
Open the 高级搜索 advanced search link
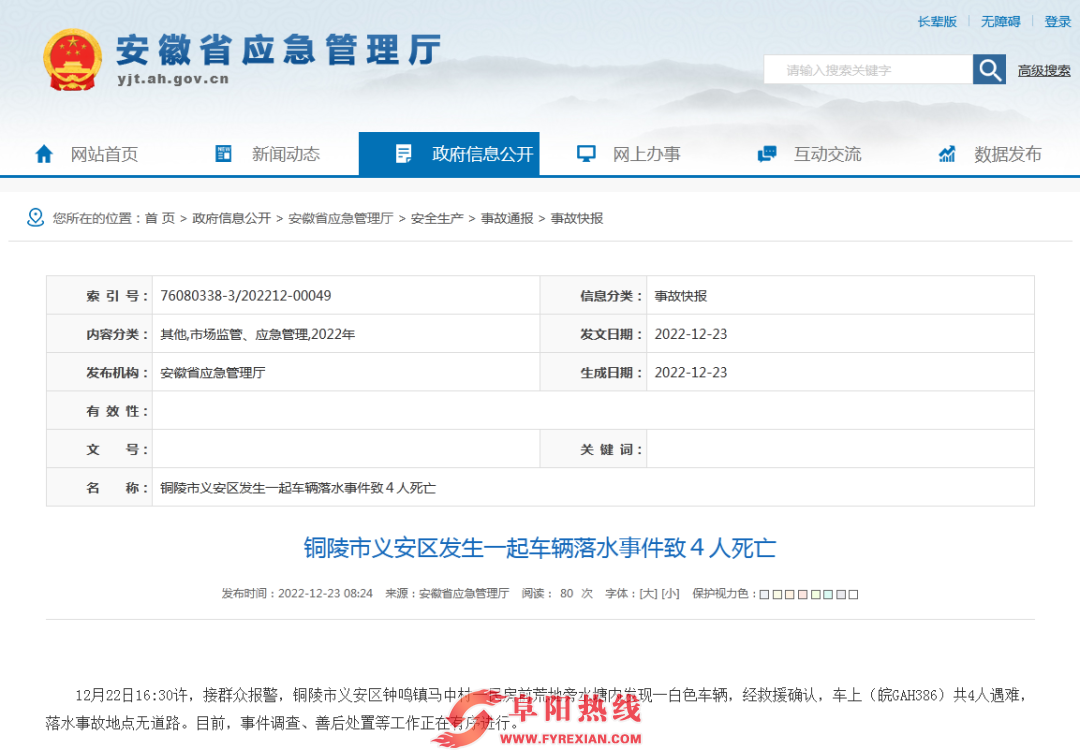click(x=1044, y=69)
